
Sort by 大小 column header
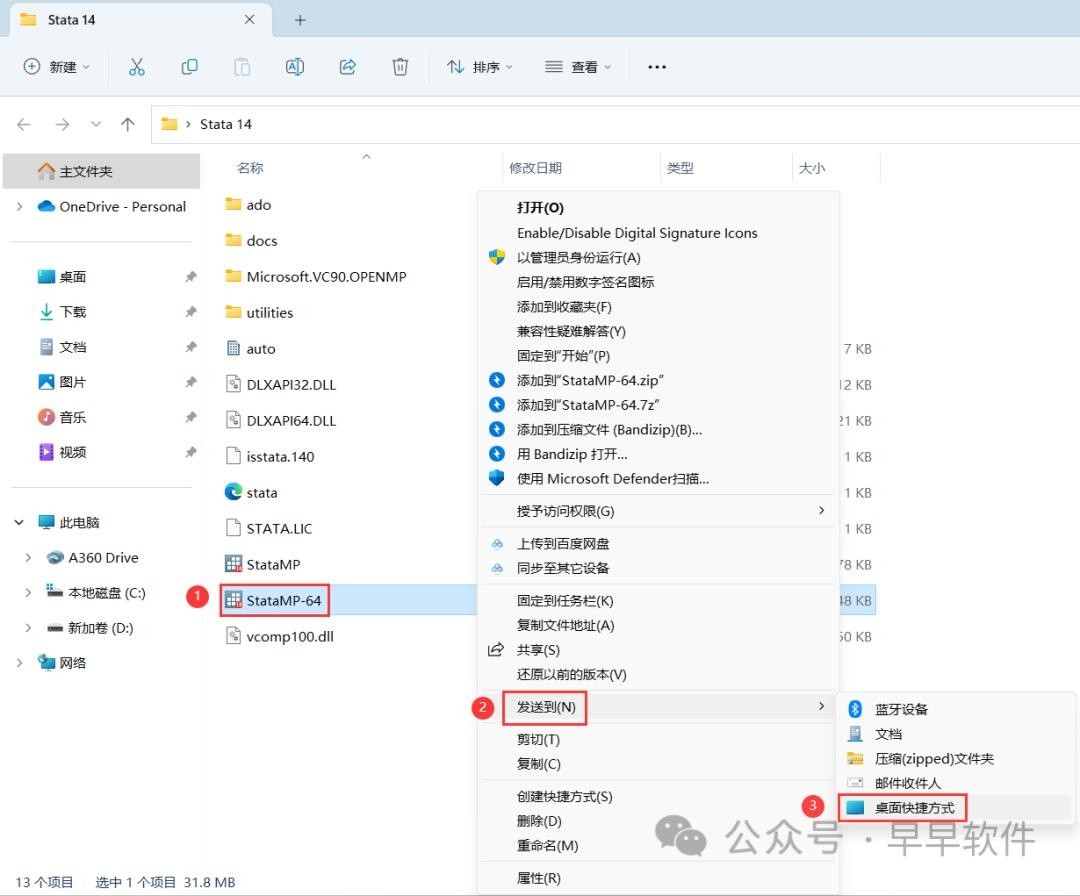tap(811, 168)
